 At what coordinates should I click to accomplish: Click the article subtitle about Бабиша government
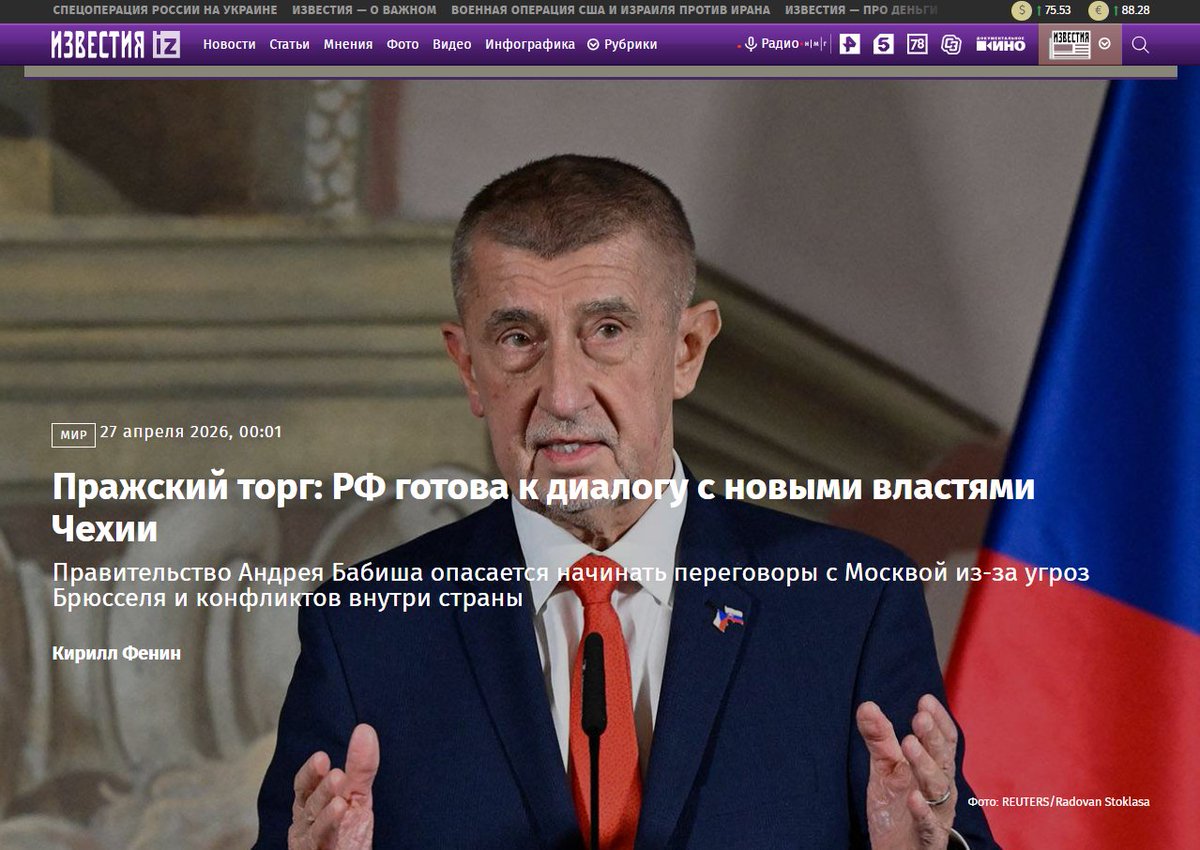(x=570, y=587)
